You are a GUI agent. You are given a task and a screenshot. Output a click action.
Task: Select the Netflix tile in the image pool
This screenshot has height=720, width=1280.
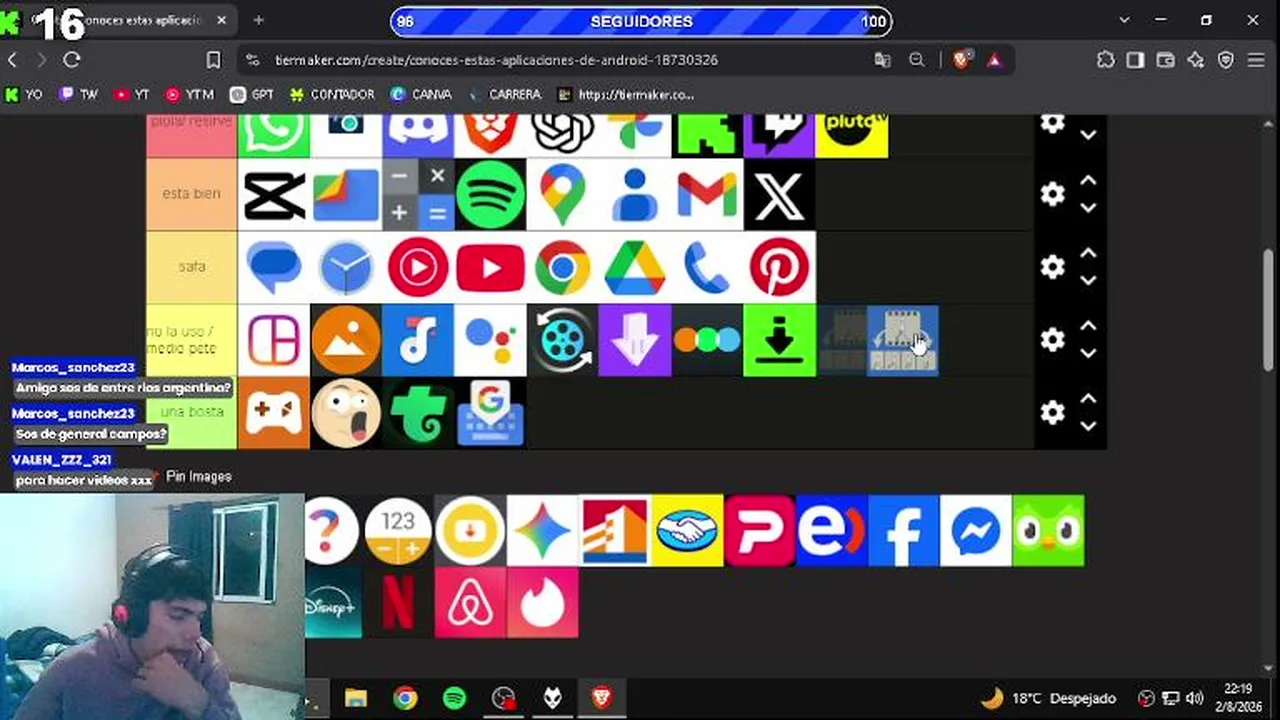tap(398, 602)
